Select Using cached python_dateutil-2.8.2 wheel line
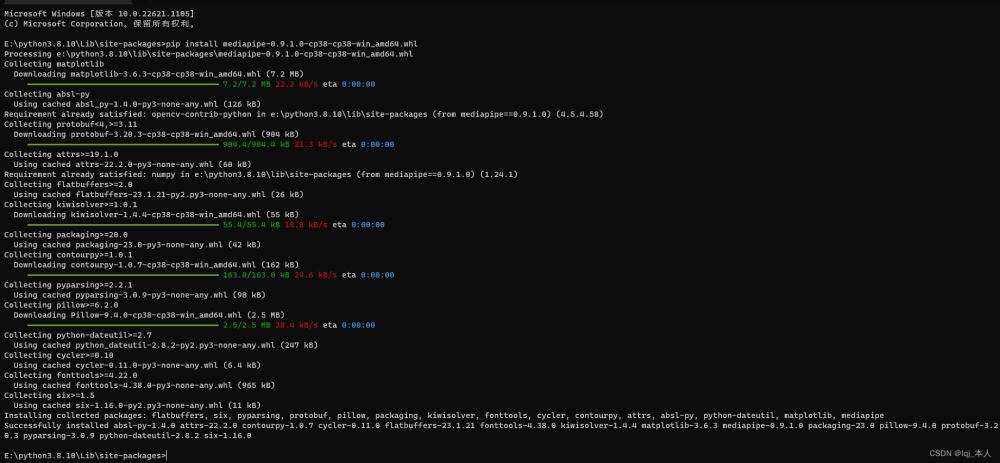 [165, 346]
